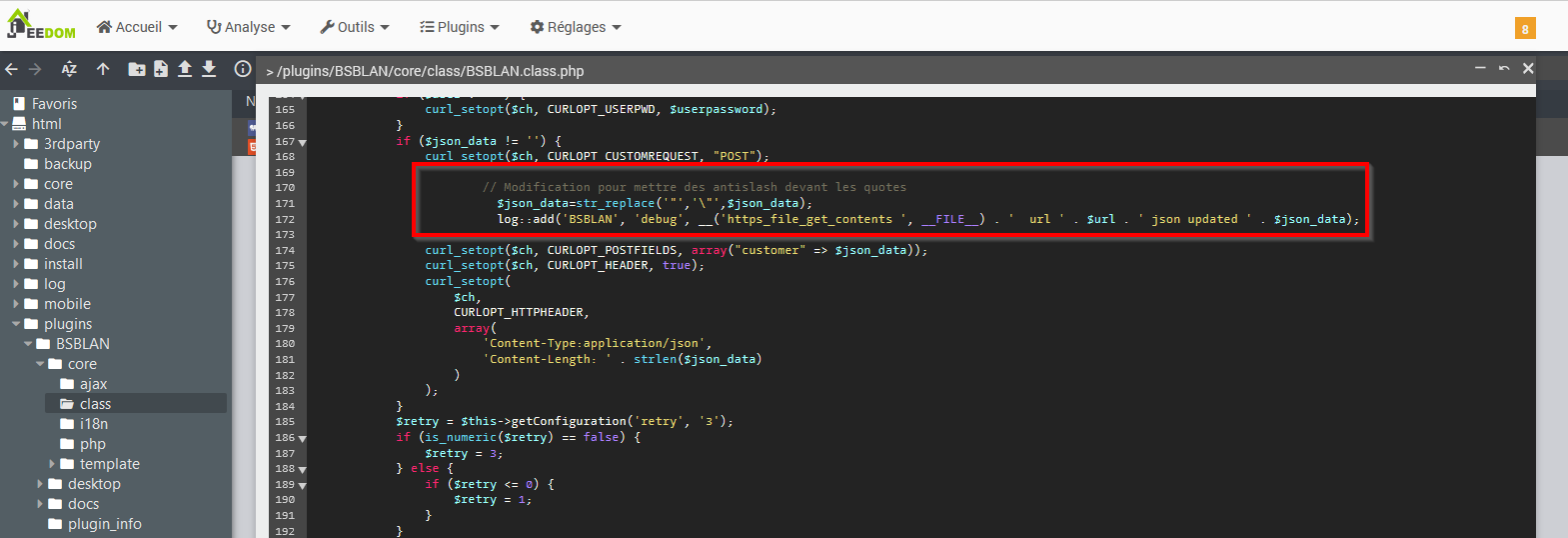1568x538 pixels.
Task: Create a new file with file-plus icon
Action: tap(161, 69)
